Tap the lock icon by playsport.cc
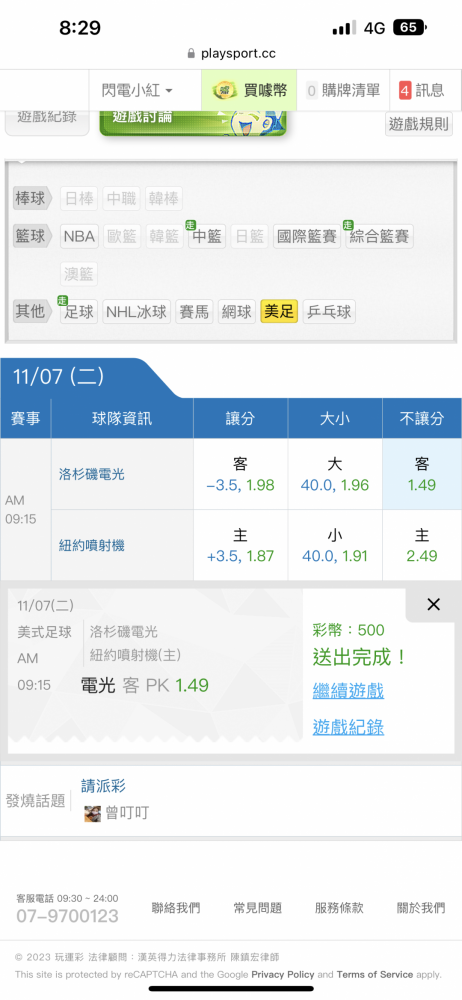462x1000 pixels. pos(191,54)
